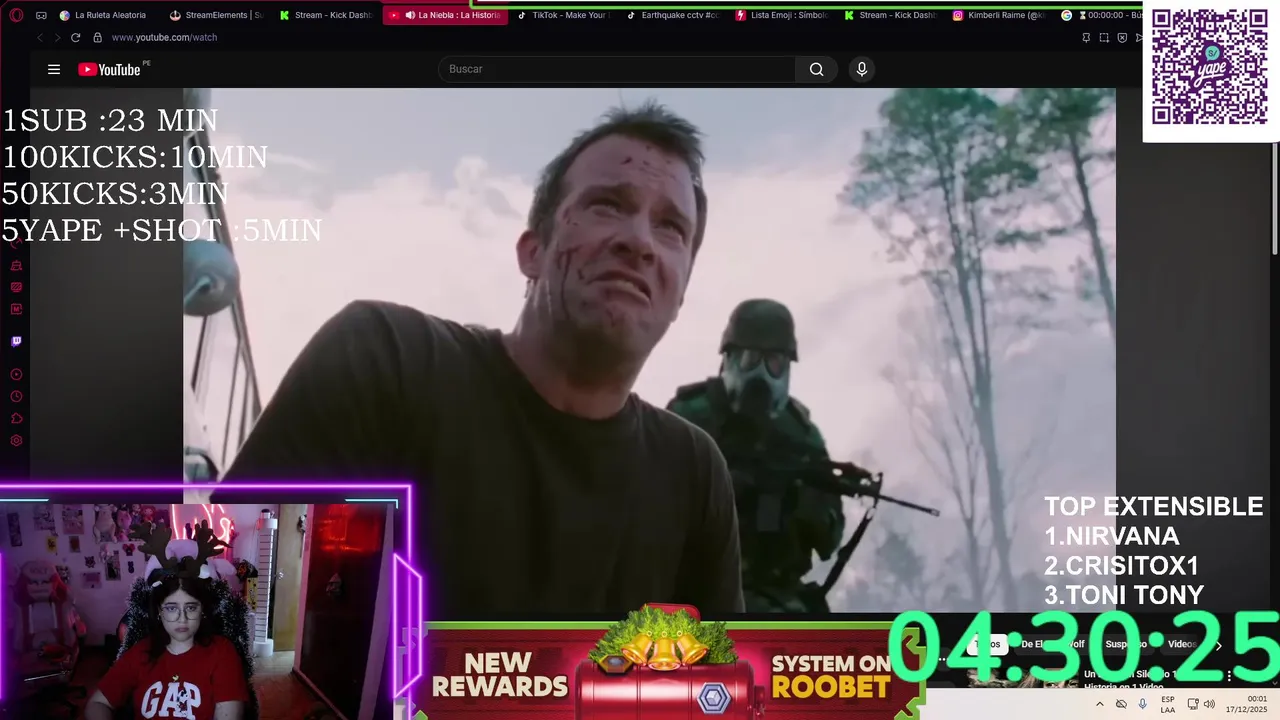Select the Todos filter chip
The image size is (1280, 720).
click(x=987, y=644)
